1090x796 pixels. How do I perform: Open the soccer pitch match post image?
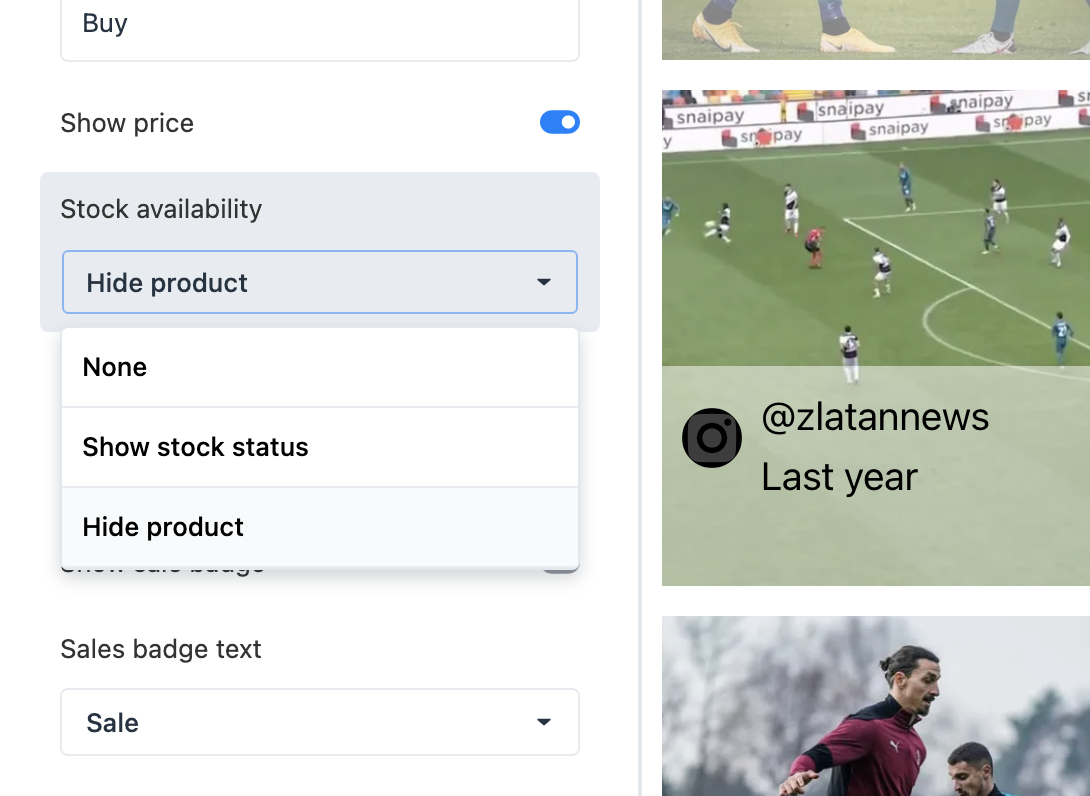point(875,228)
